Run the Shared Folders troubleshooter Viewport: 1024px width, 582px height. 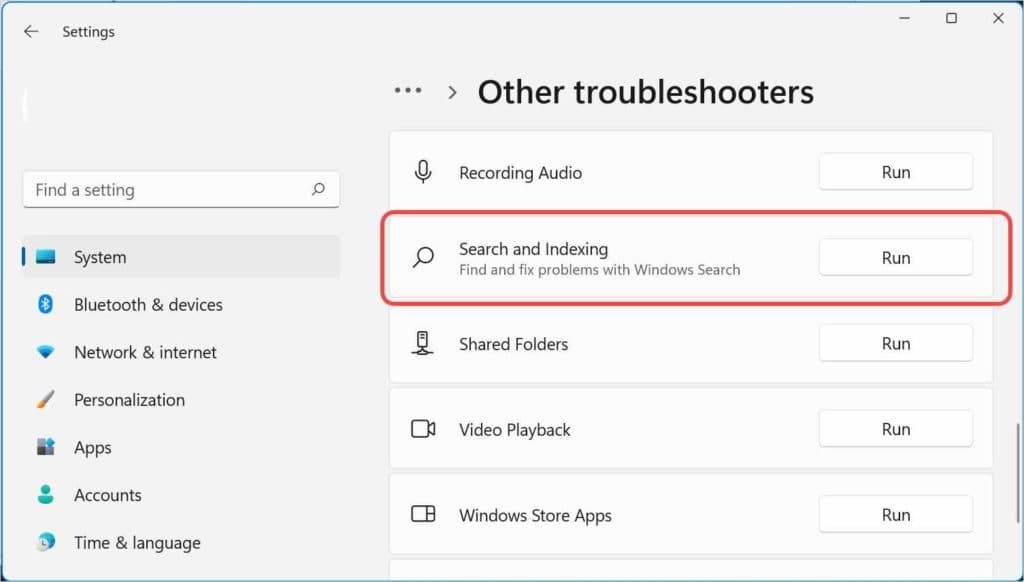896,344
